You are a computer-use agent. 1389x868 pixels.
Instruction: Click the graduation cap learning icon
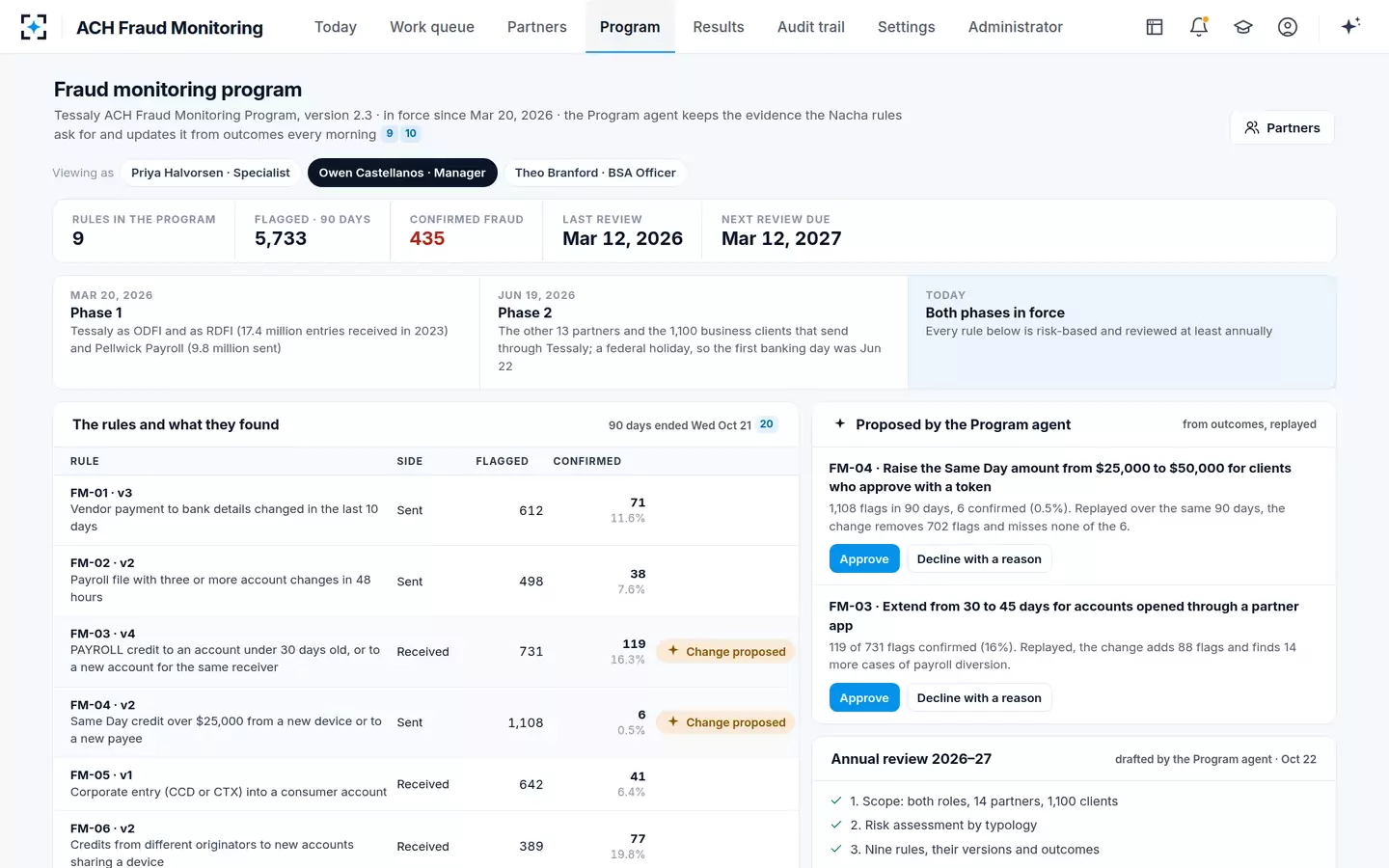1243,27
